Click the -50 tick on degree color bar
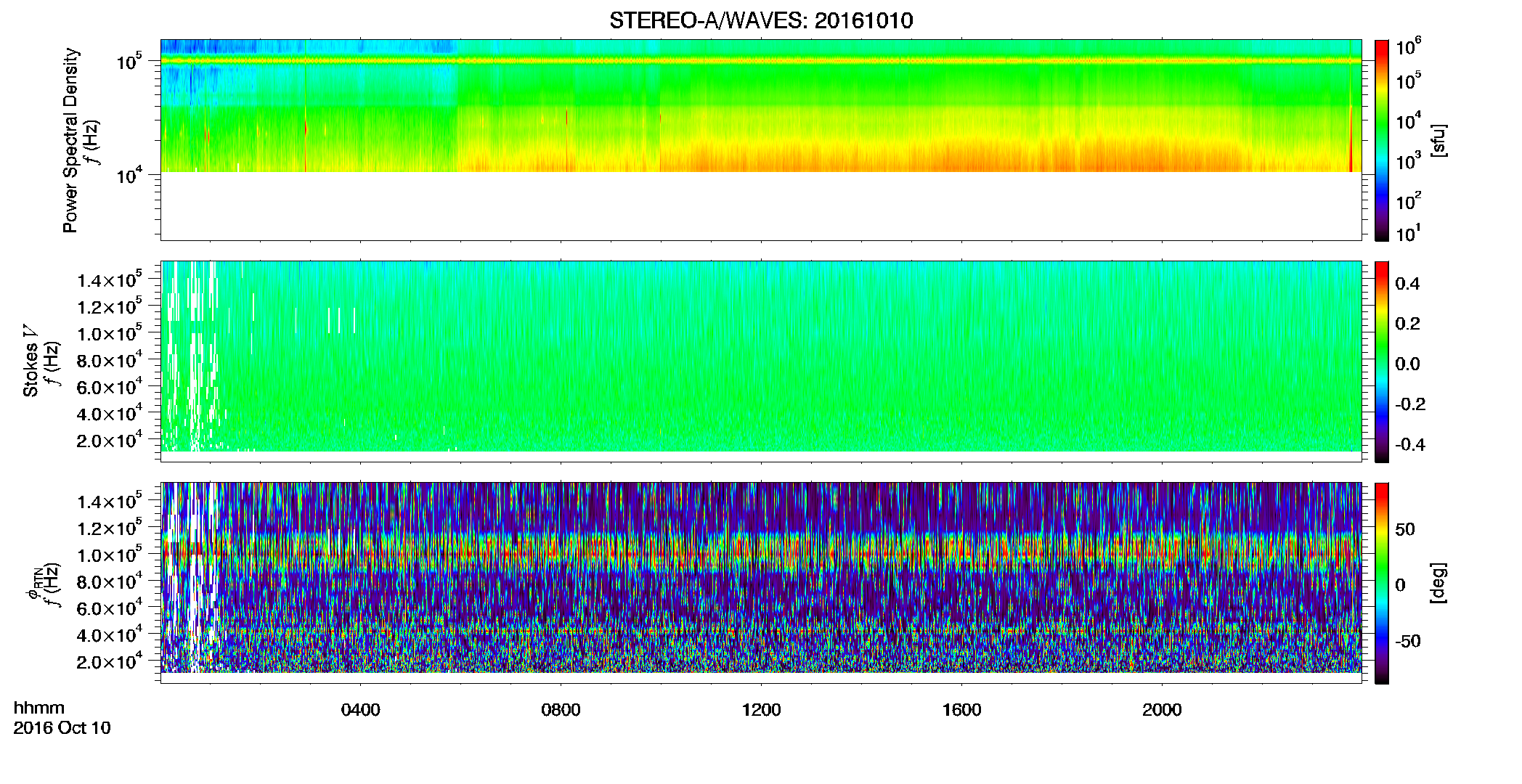The height and width of the screenshot is (784, 1522). coord(1409,642)
